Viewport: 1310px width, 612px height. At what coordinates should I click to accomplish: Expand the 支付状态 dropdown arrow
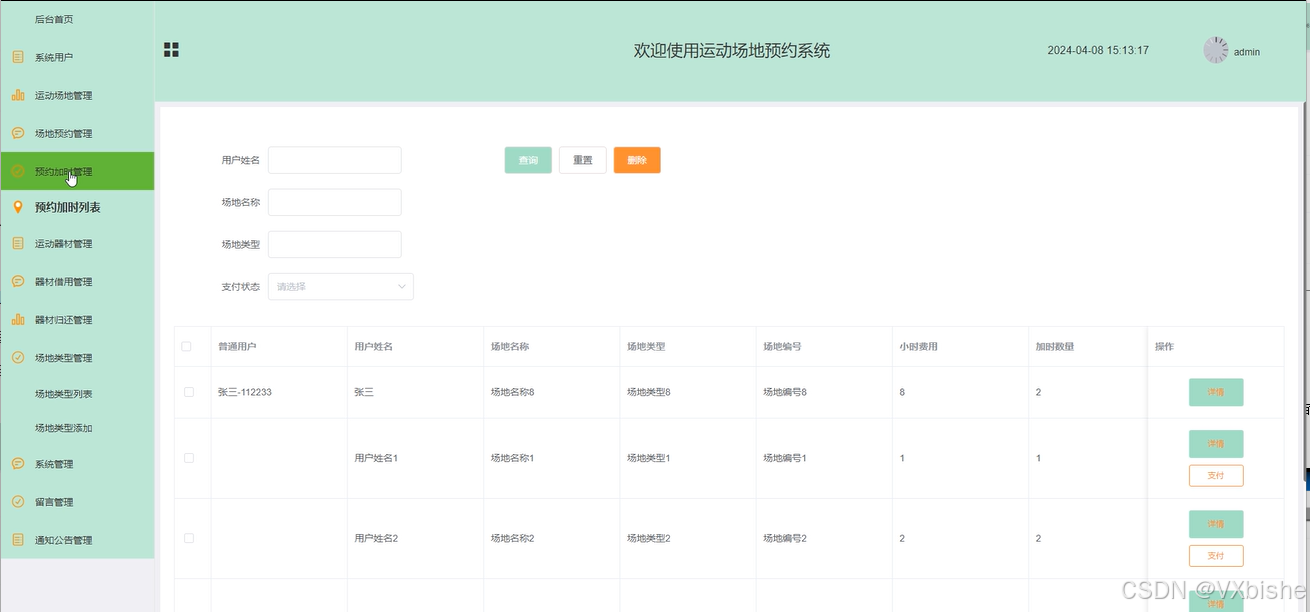(402, 286)
